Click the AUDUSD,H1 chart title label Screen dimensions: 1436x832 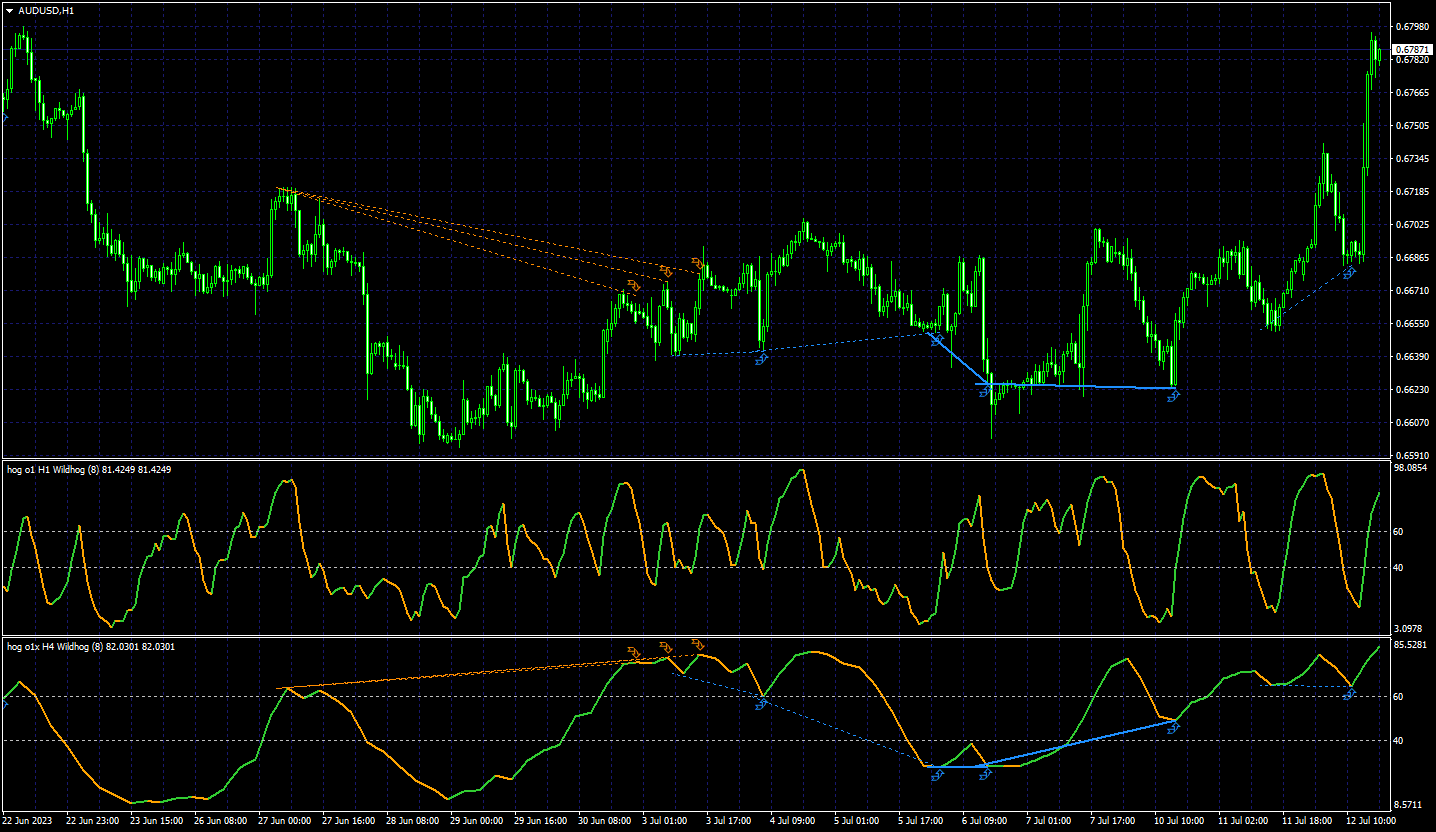click(46, 10)
